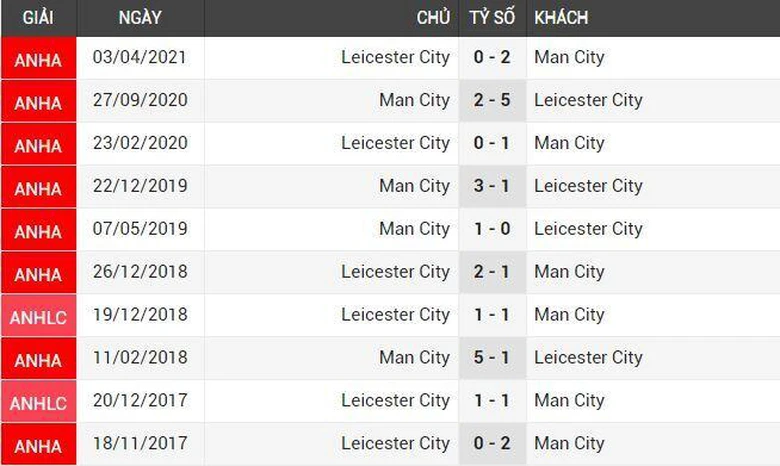Select the 3 - 1 score from 22/12/2019
Image resolution: width=780 pixels, height=466 pixels.
click(492, 186)
